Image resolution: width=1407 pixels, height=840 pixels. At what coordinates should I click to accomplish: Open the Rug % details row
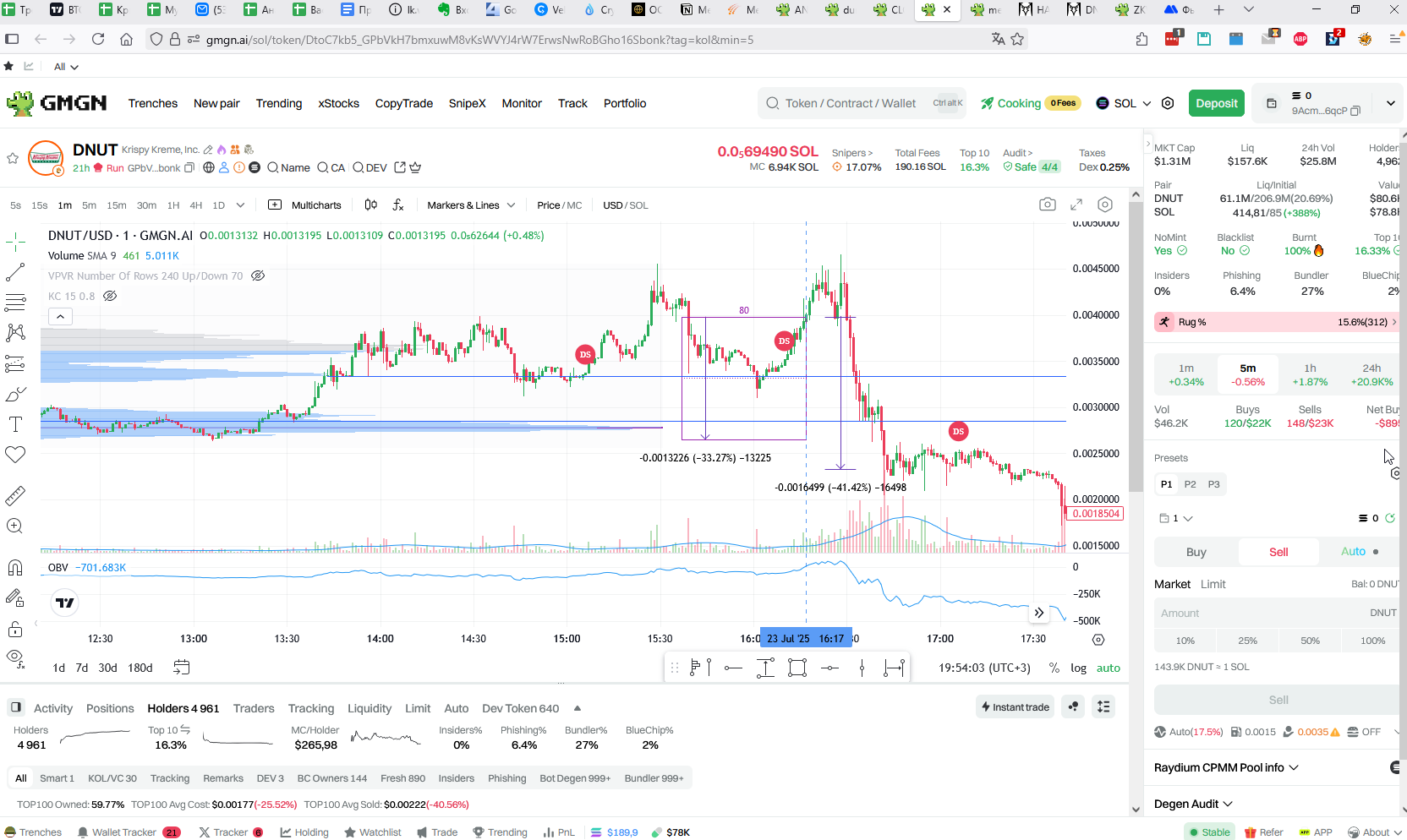click(x=1276, y=322)
